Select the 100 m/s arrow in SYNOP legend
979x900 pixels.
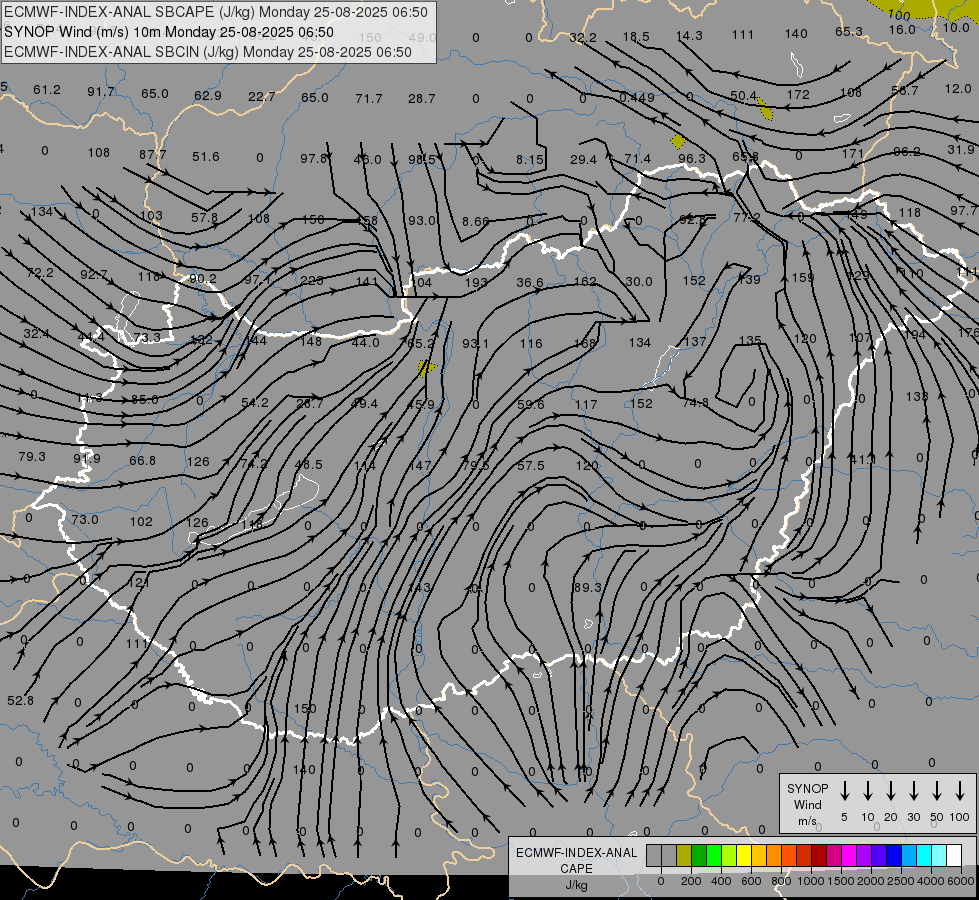[960, 791]
